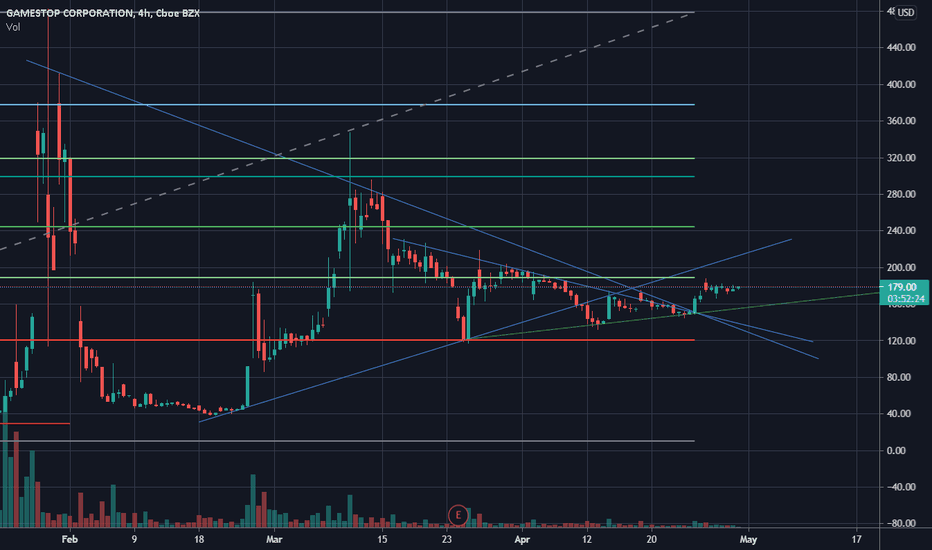Image resolution: width=932 pixels, height=550 pixels.
Task: Click the 400.00 price axis label
Action: point(900,84)
